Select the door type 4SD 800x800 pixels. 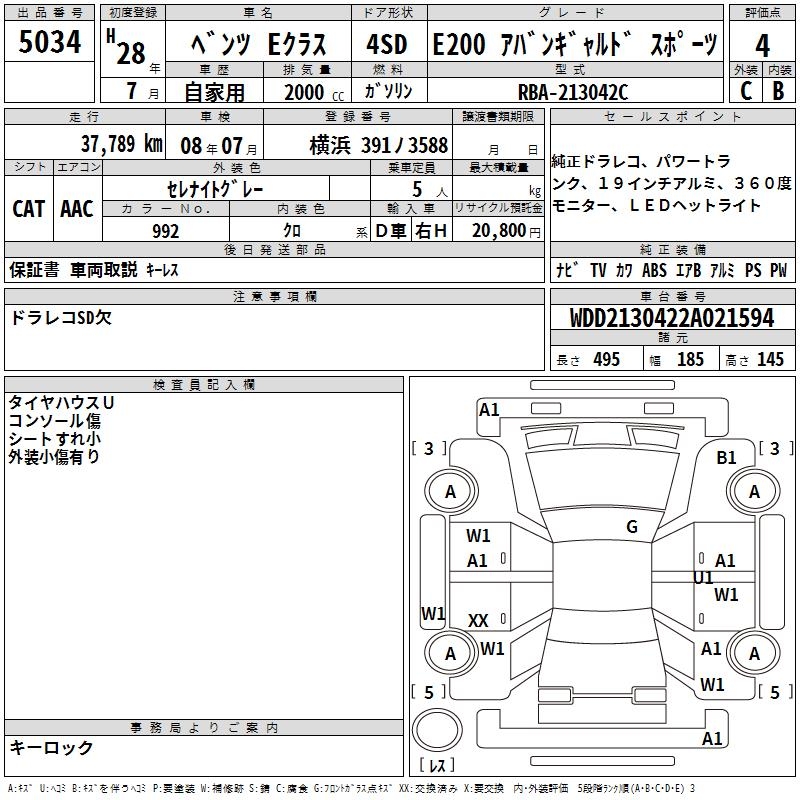coord(387,44)
